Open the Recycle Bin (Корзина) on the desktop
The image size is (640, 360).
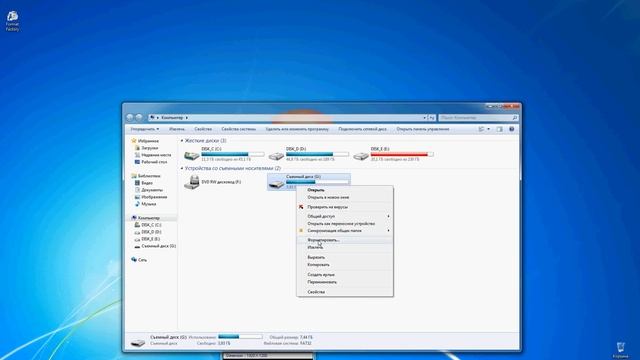[x=621, y=350]
